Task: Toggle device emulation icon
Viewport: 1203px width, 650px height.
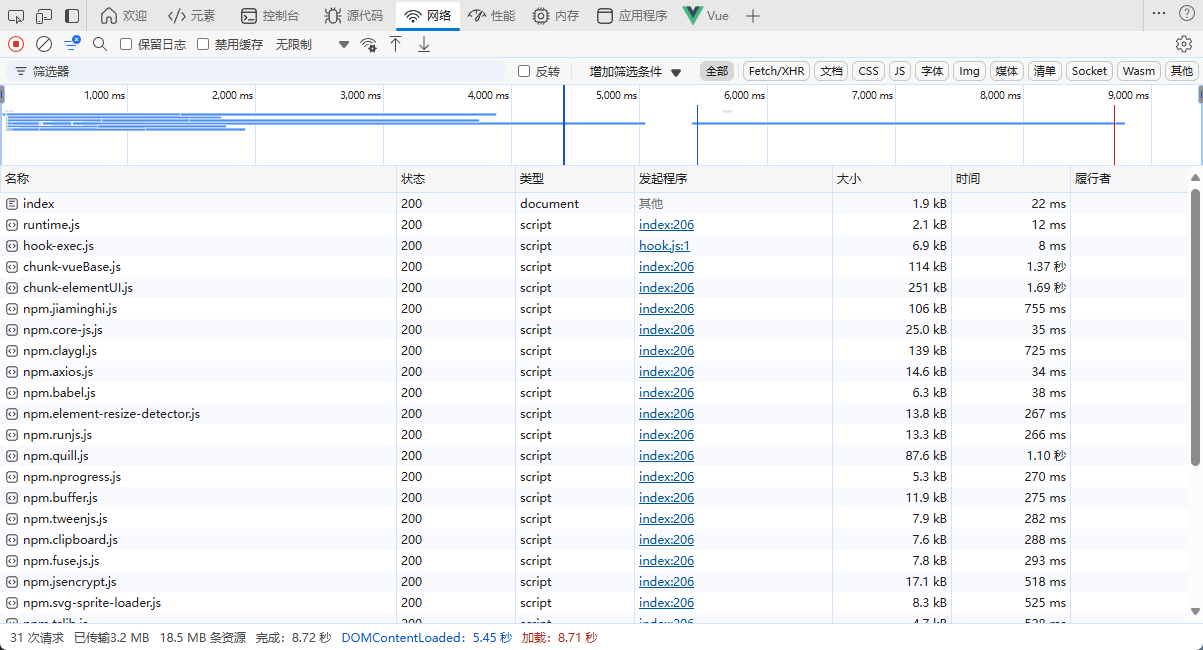Action: pyautogui.click(x=44, y=16)
